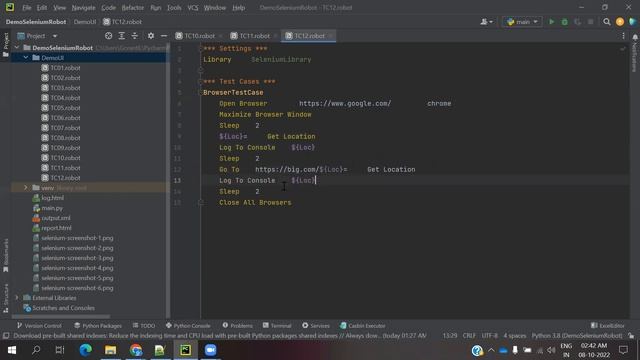Open the VCS menu
Image resolution: width=640 pixels, height=360 pixels.
pos(193,8)
